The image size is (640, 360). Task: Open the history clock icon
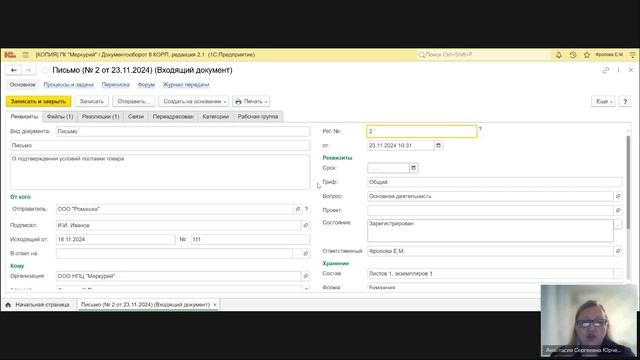click(x=573, y=55)
